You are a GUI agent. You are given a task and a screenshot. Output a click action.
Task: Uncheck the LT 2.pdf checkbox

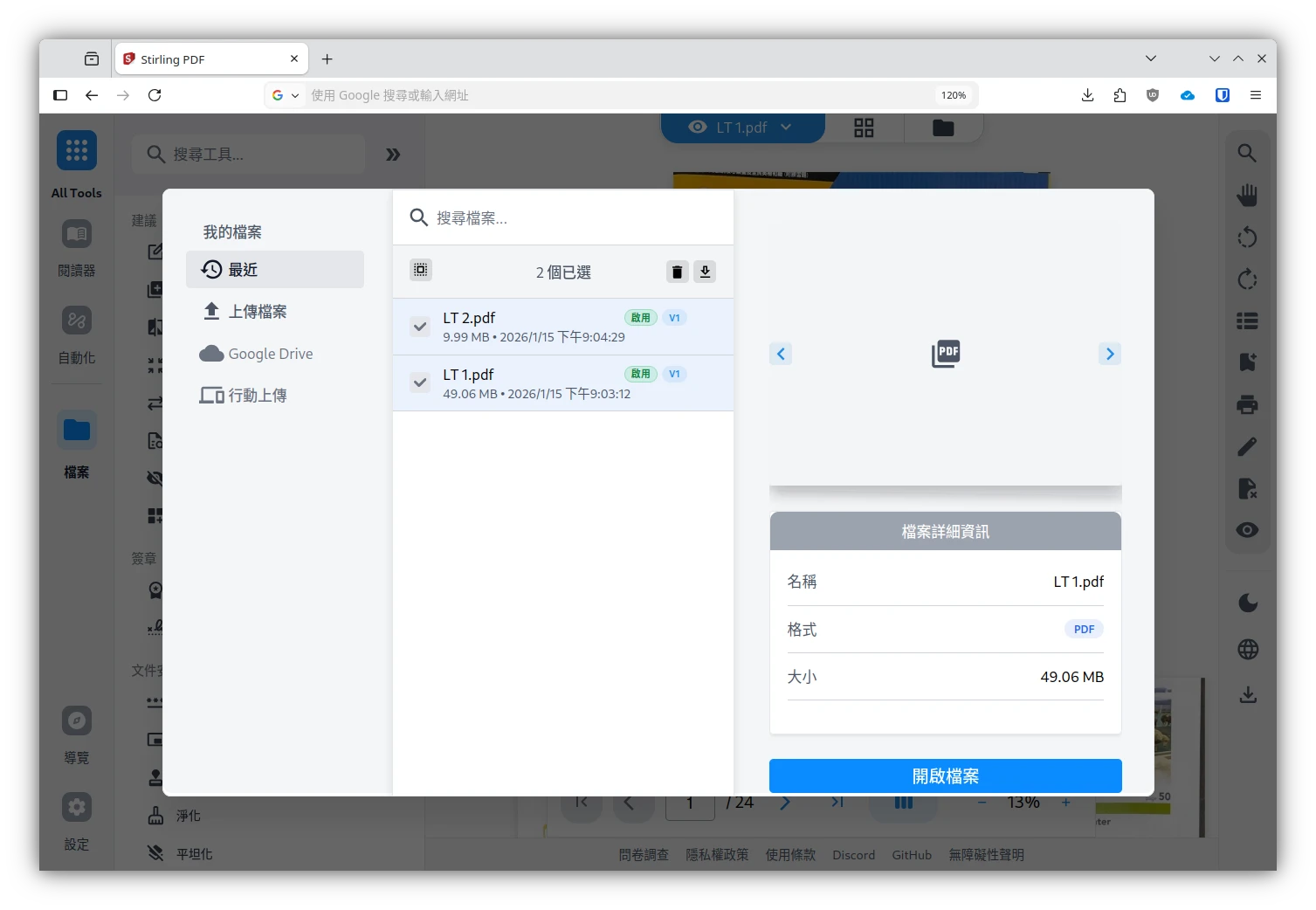coord(420,327)
